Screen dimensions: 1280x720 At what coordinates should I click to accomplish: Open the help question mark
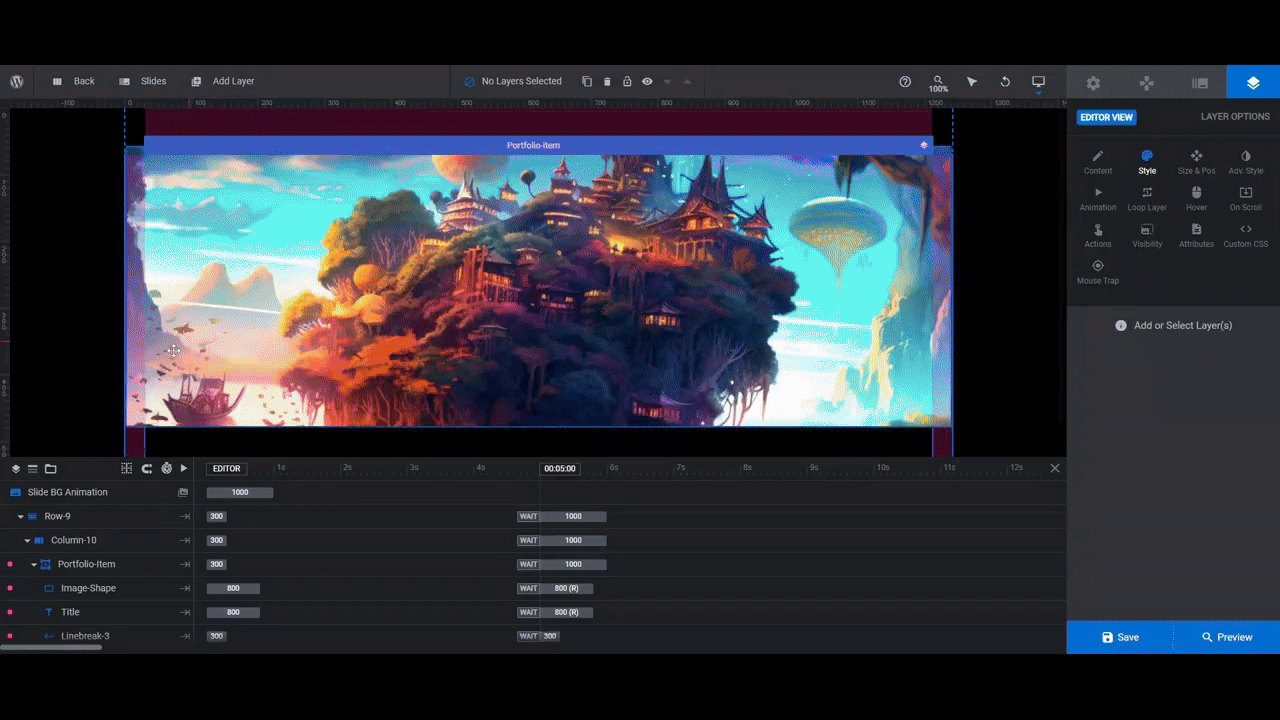coord(905,82)
